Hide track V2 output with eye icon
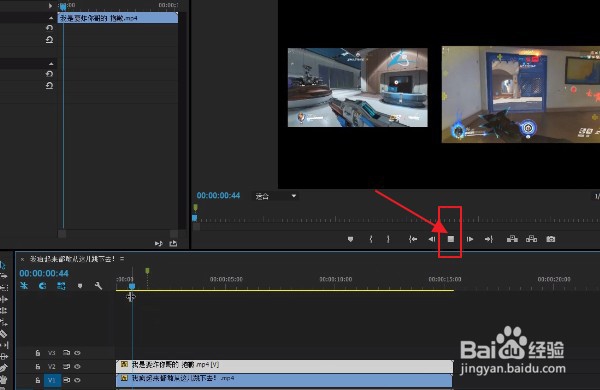600x390 pixels. tap(77, 367)
